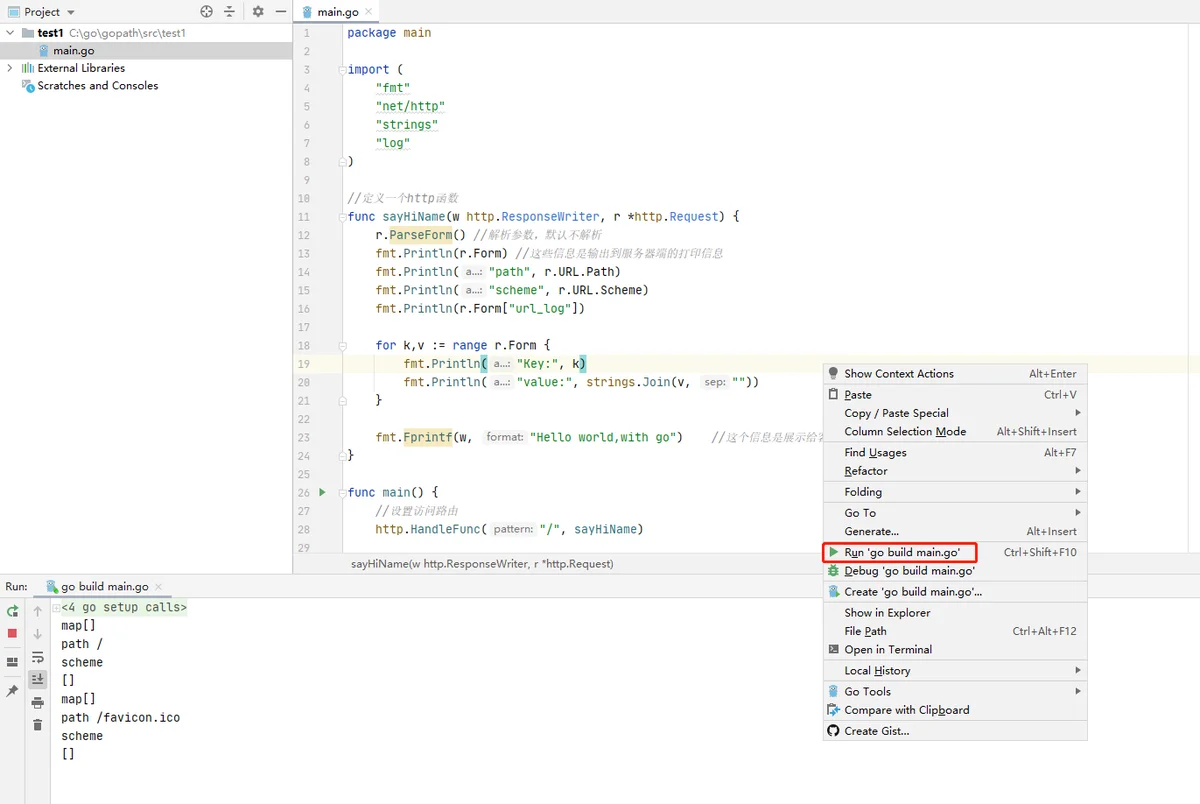1200x804 pixels.
Task: Pin the Run tab
Action: point(12,691)
